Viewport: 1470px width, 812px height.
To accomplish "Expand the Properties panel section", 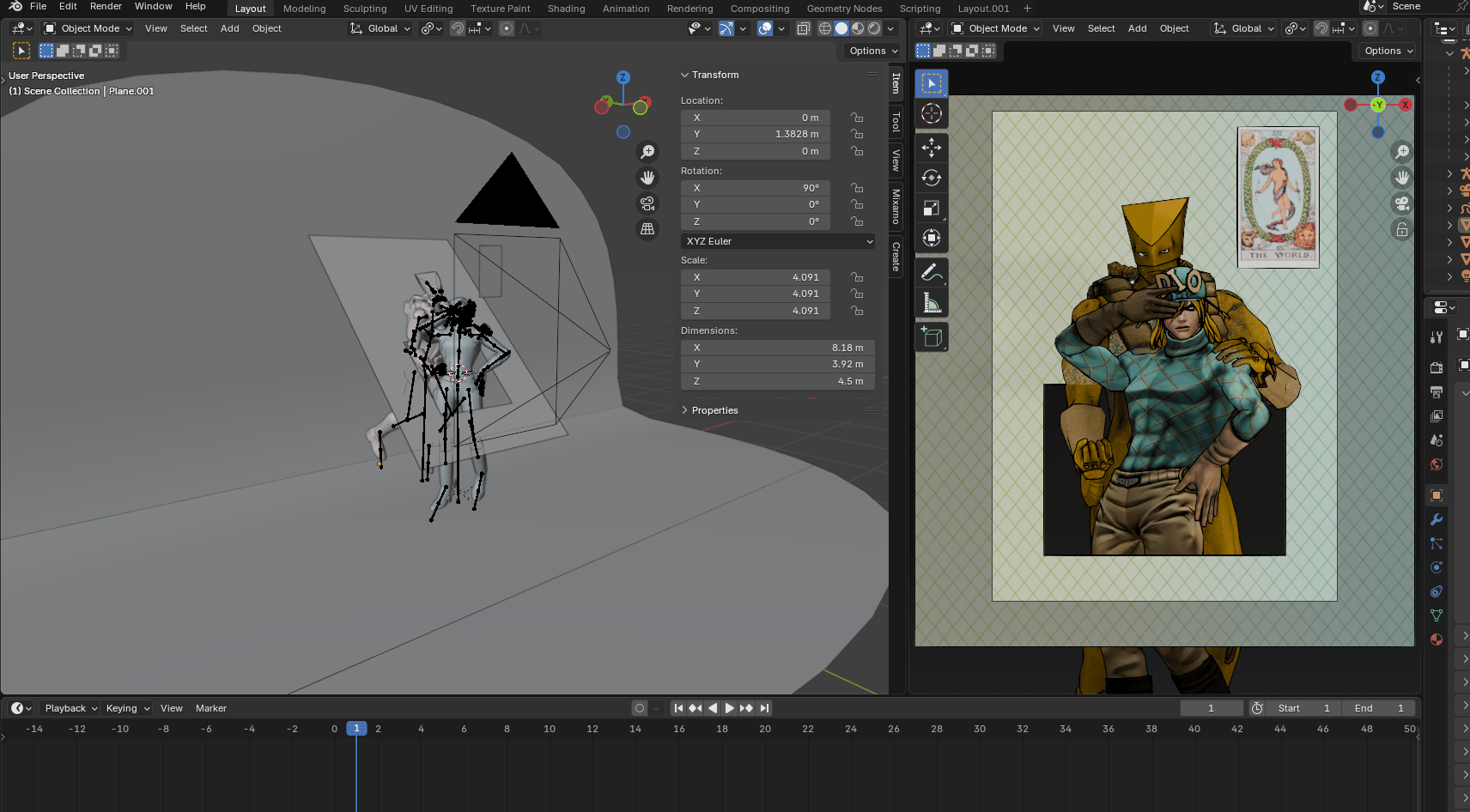I will click(x=714, y=410).
